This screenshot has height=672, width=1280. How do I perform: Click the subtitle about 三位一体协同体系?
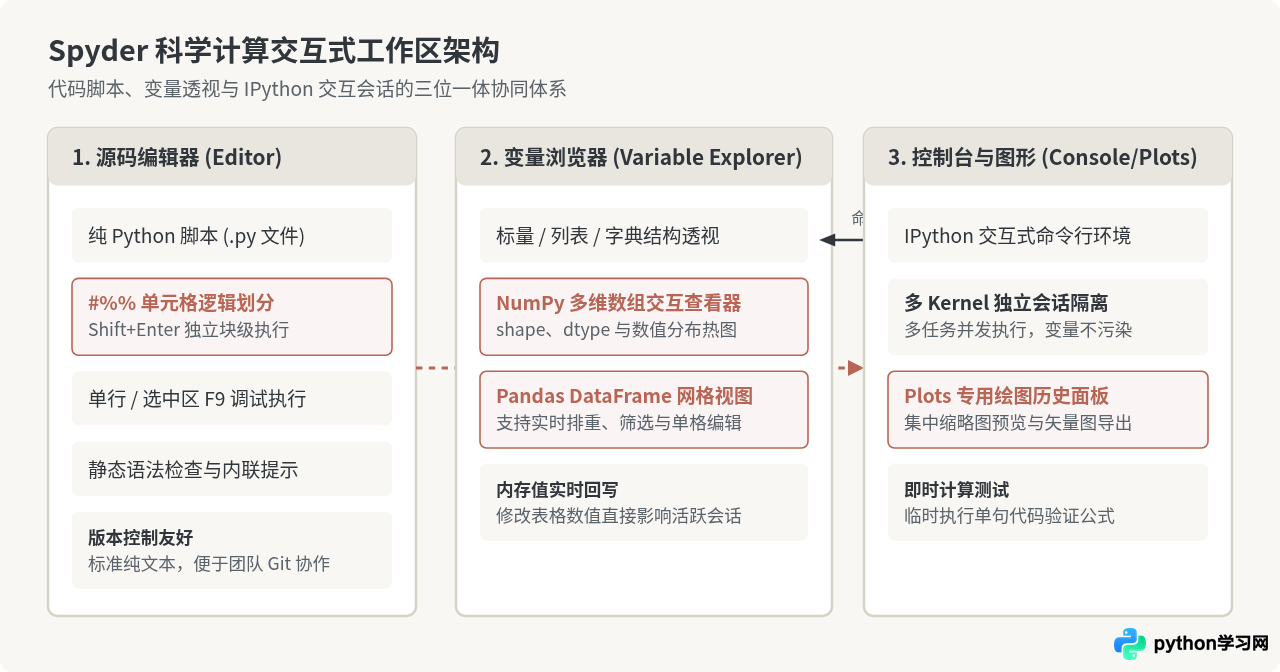(307, 89)
